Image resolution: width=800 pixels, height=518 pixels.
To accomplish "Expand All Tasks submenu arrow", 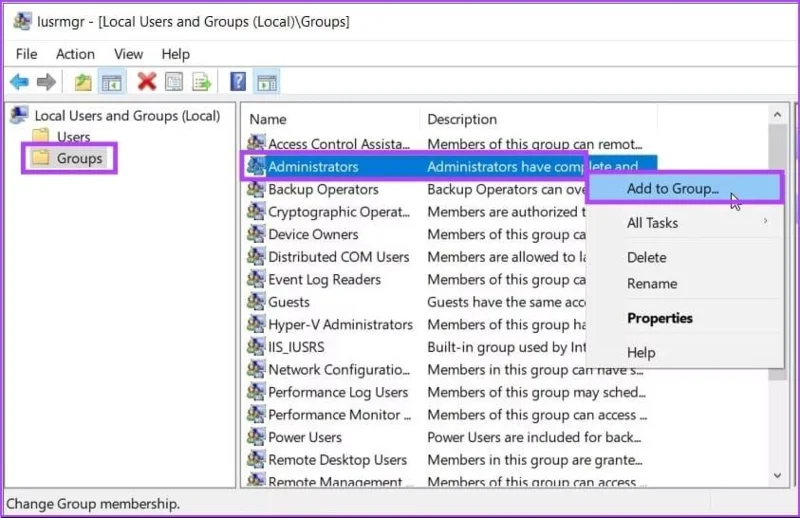I will (765, 221).
